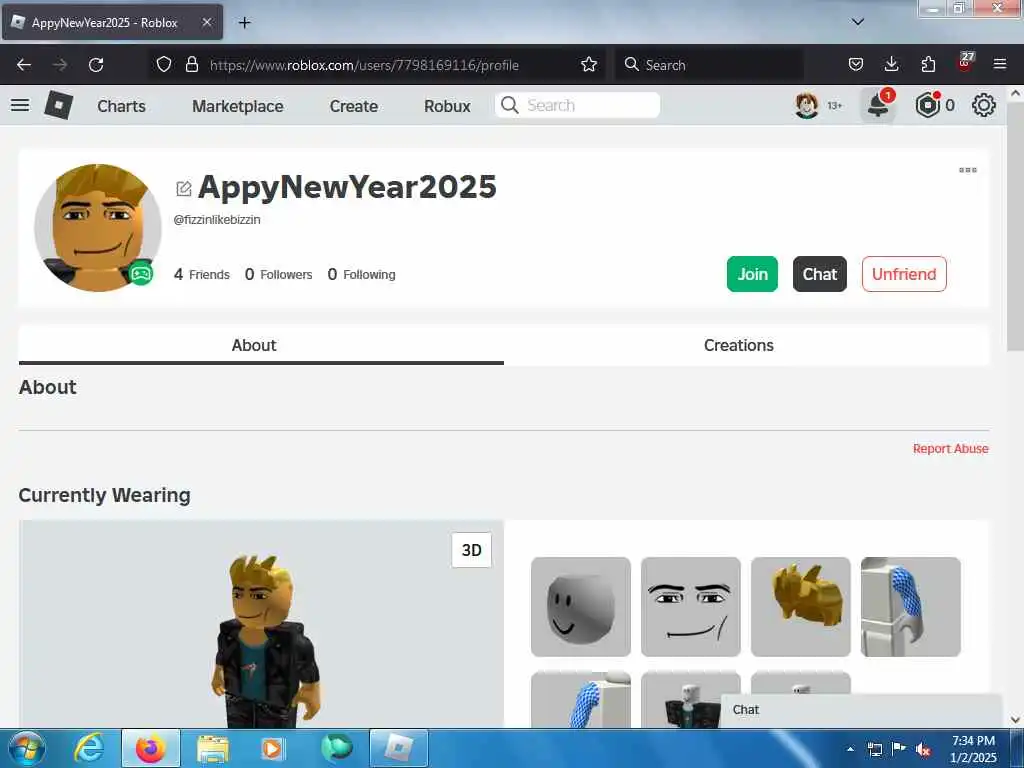Click the extension icon with 27 badge

(x=965, y=62)
